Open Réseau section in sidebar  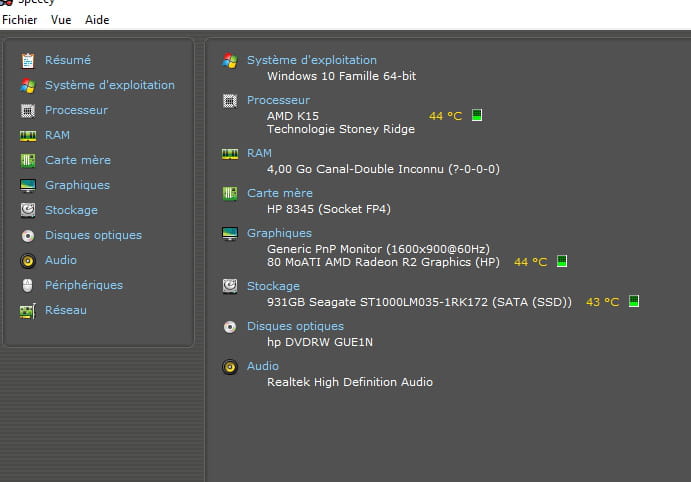(66, 310)
